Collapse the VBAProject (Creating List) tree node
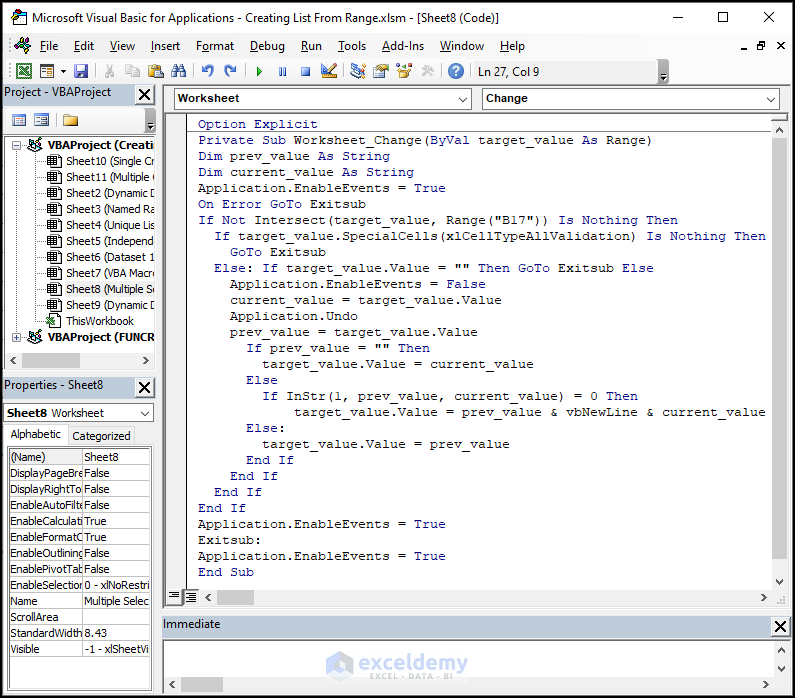This screenshot has height=698, width=795. [x=17, y=145]
